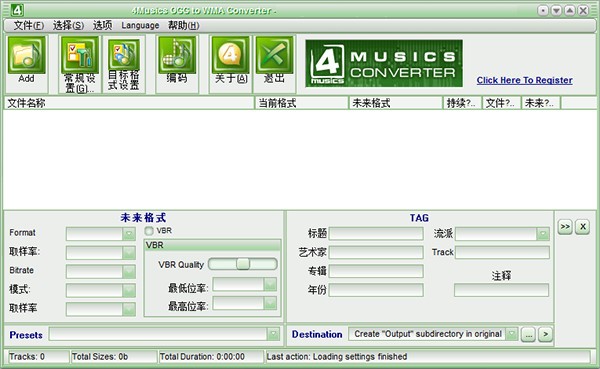Click the destination open (>) button

click(x=545, y=335)
